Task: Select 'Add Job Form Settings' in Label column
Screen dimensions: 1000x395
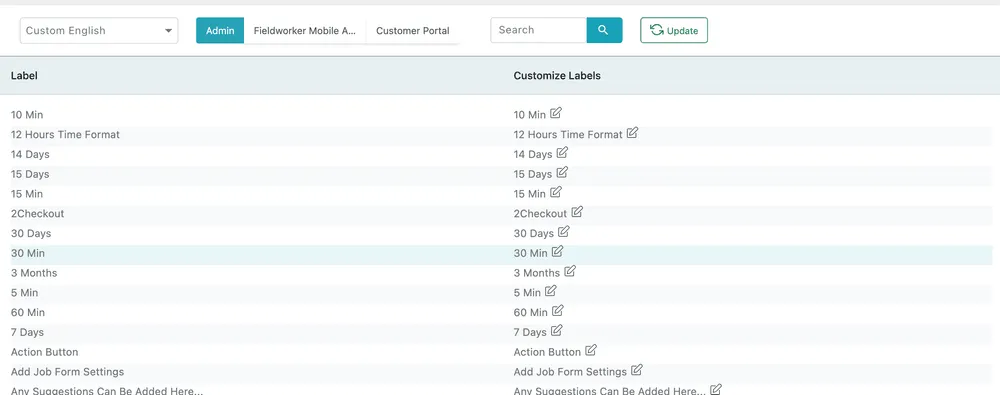Action: point(68,372)
